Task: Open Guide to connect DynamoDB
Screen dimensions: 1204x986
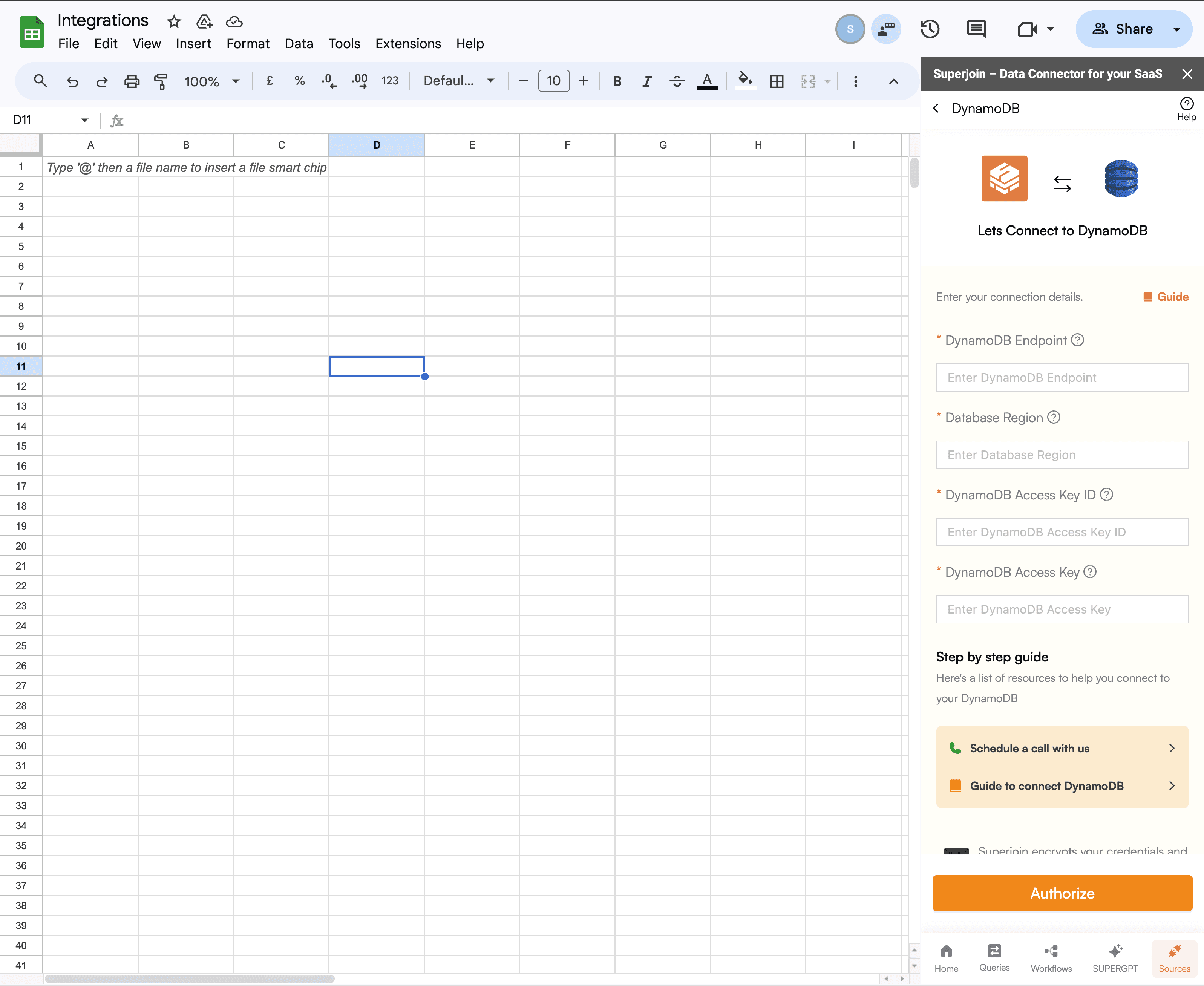Action: coord(1062,785)
